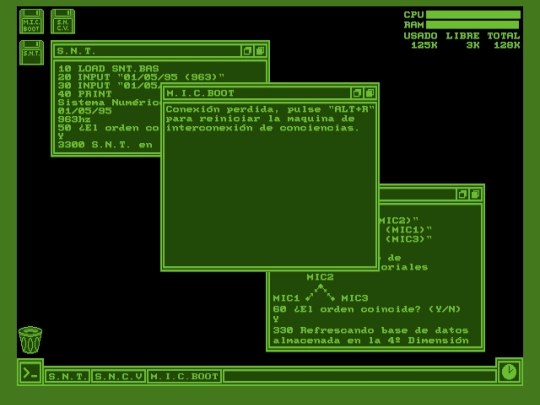Open the S.N.C.V. floppy desktop icon
Viewport: 540px width, 405px height.
point(62,21)
